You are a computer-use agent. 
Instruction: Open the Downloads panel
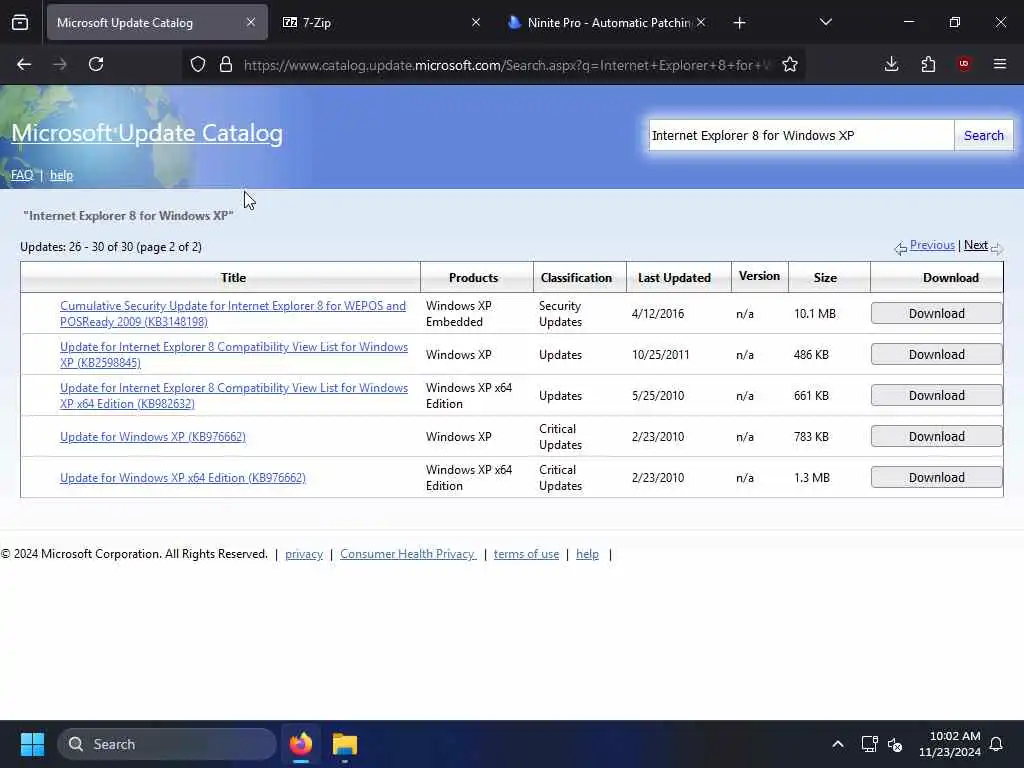click(891, 64)
